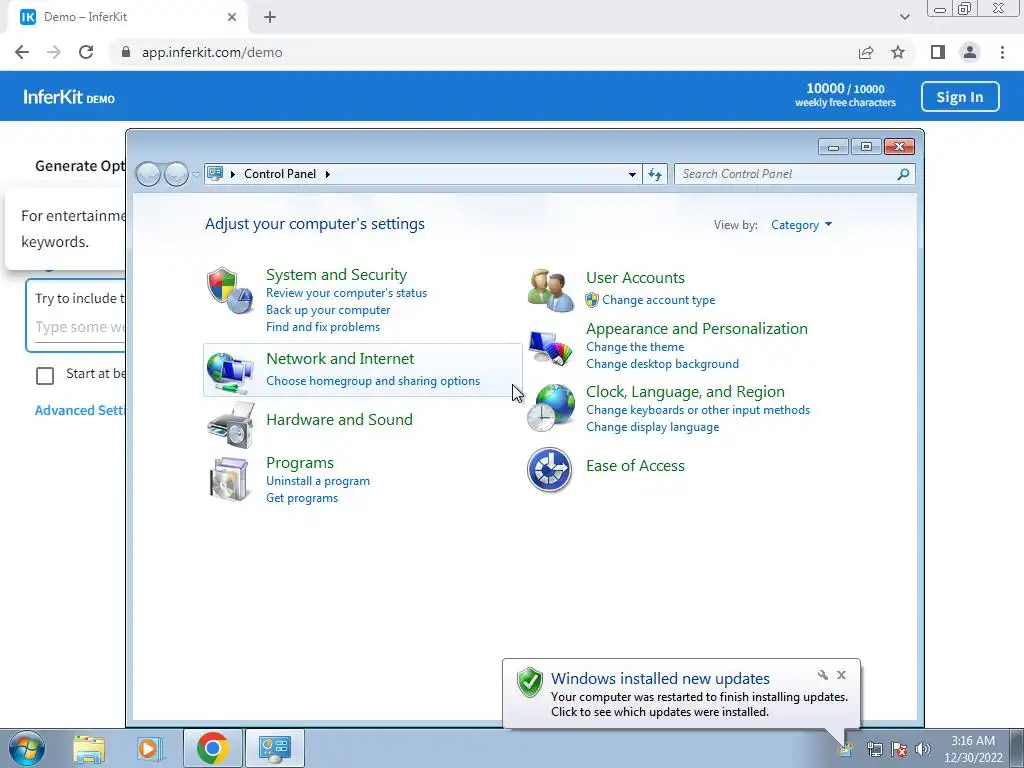Open Chrome tab search chevron
The image size is (1024, 768).
(x=904, y=17)
